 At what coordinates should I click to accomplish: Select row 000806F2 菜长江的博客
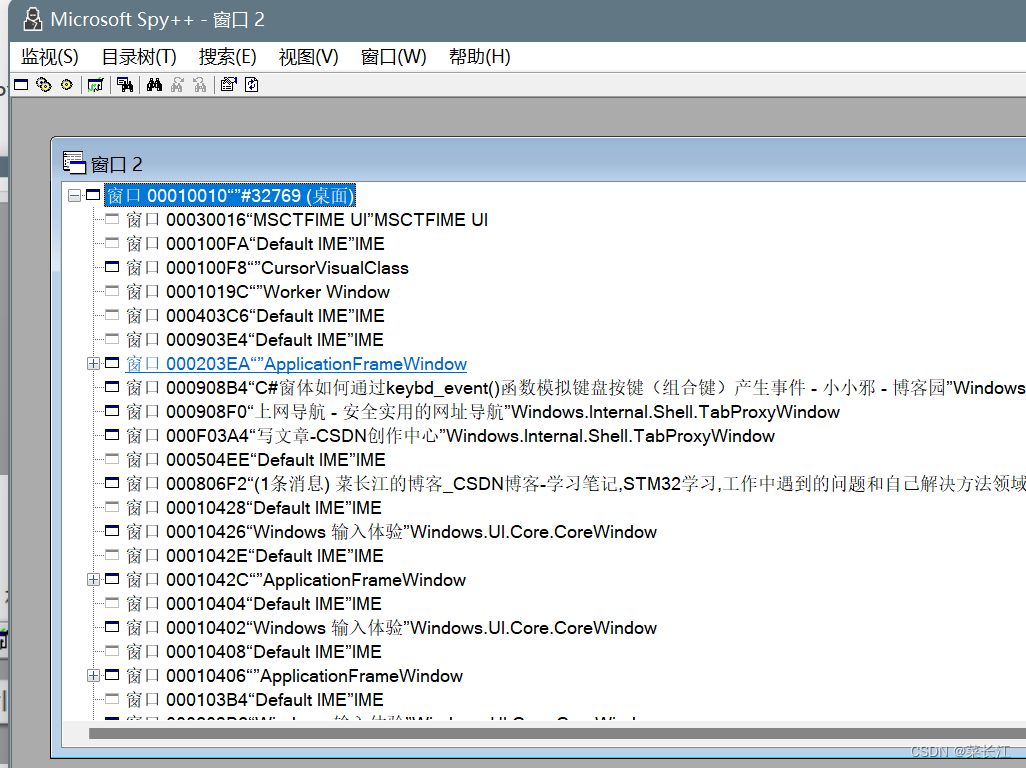575,483
